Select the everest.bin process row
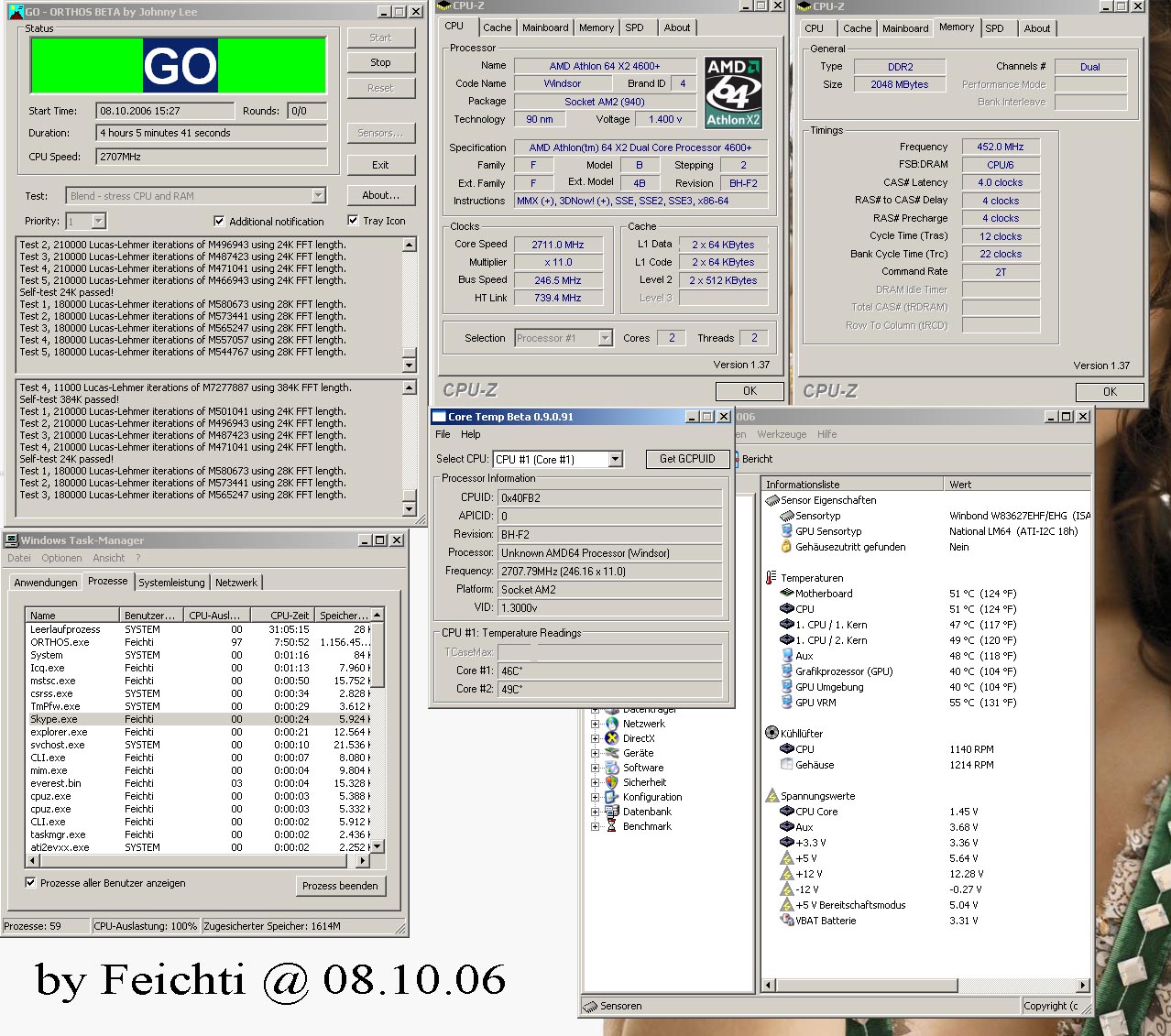The height and width of the screenshot is (1036, 1171). (199, 783)
